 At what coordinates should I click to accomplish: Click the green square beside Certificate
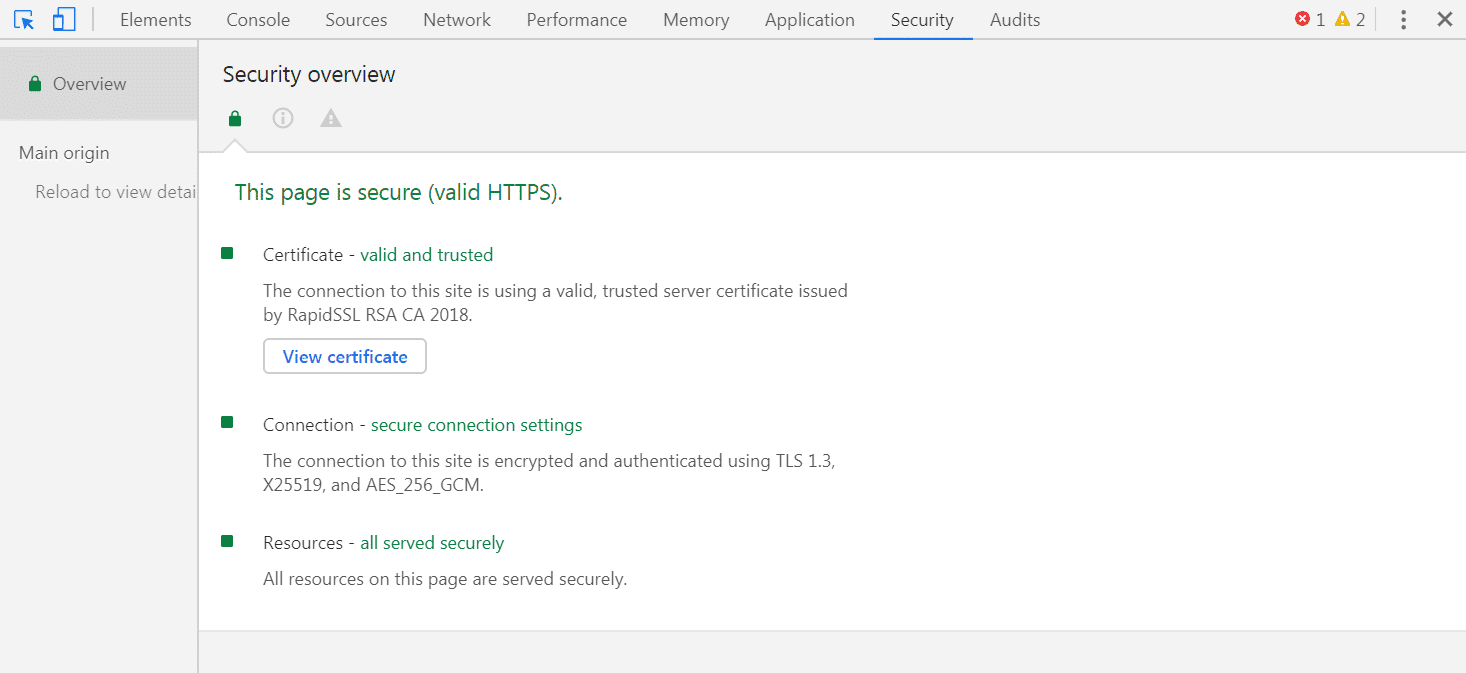coord(227,253)
